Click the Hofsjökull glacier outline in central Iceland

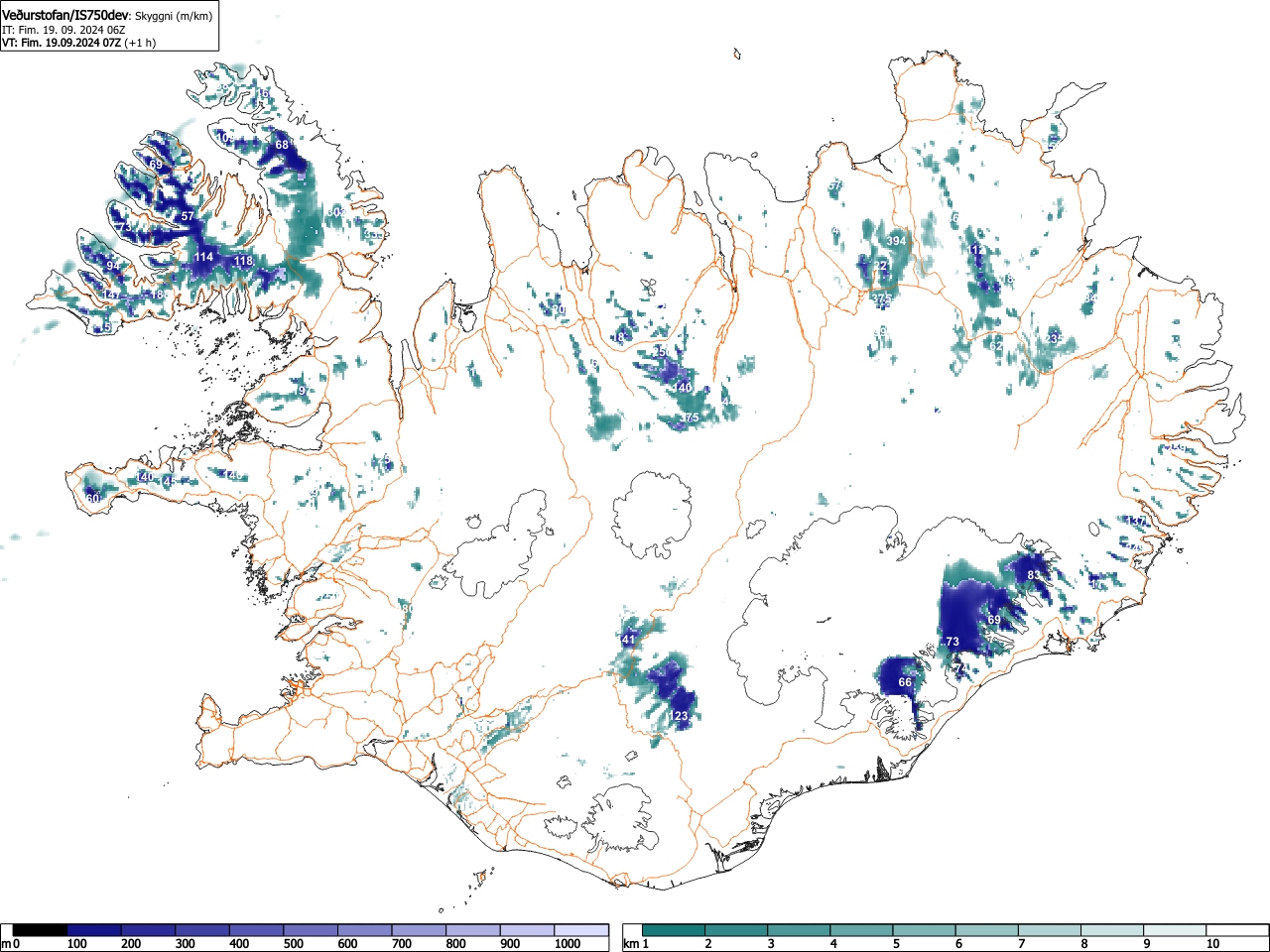pyautogui.click(x=652, y=515)
